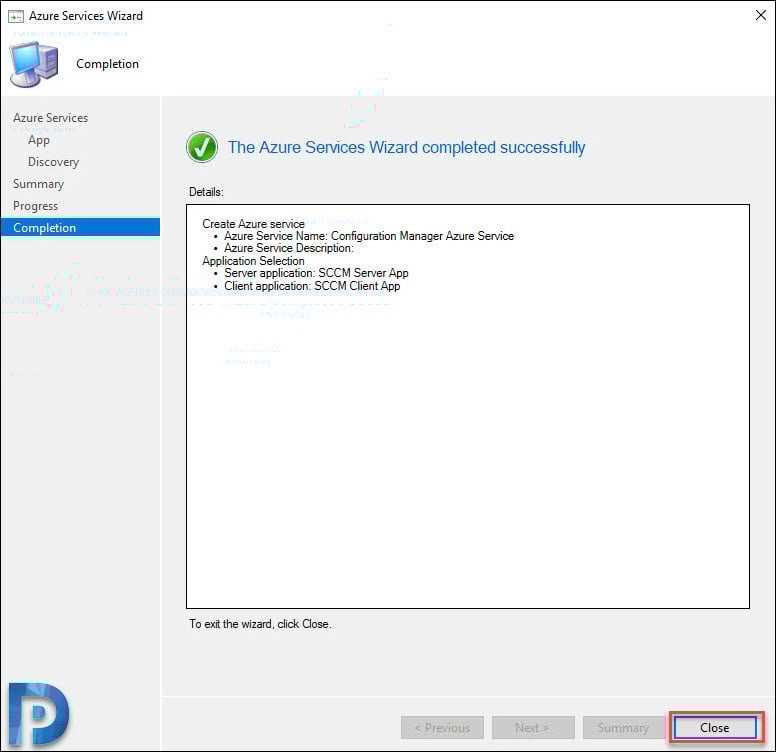Select the Azure Services step in sidebar
The width and height of the screenshot is (776, 752).
click(x=50, y=118)
